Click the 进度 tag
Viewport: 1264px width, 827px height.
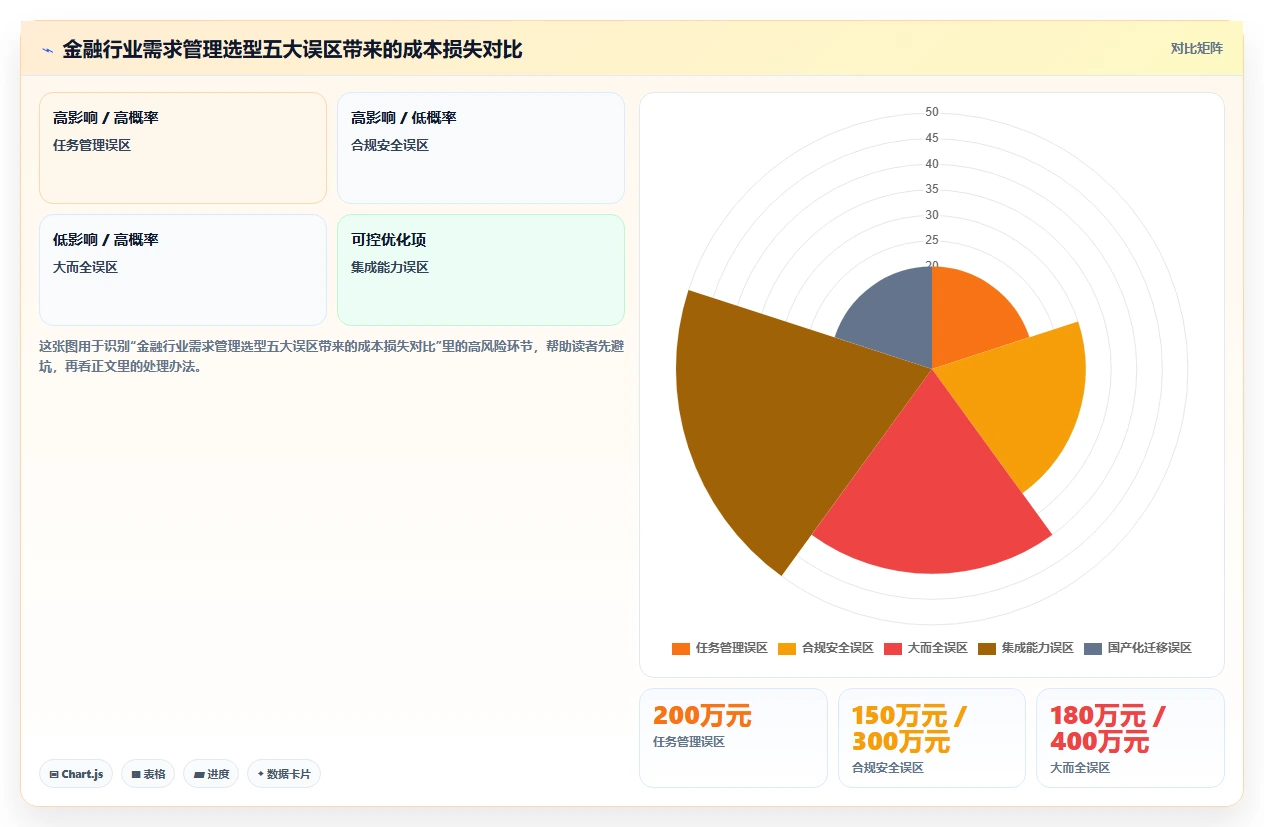coord(211,774)
